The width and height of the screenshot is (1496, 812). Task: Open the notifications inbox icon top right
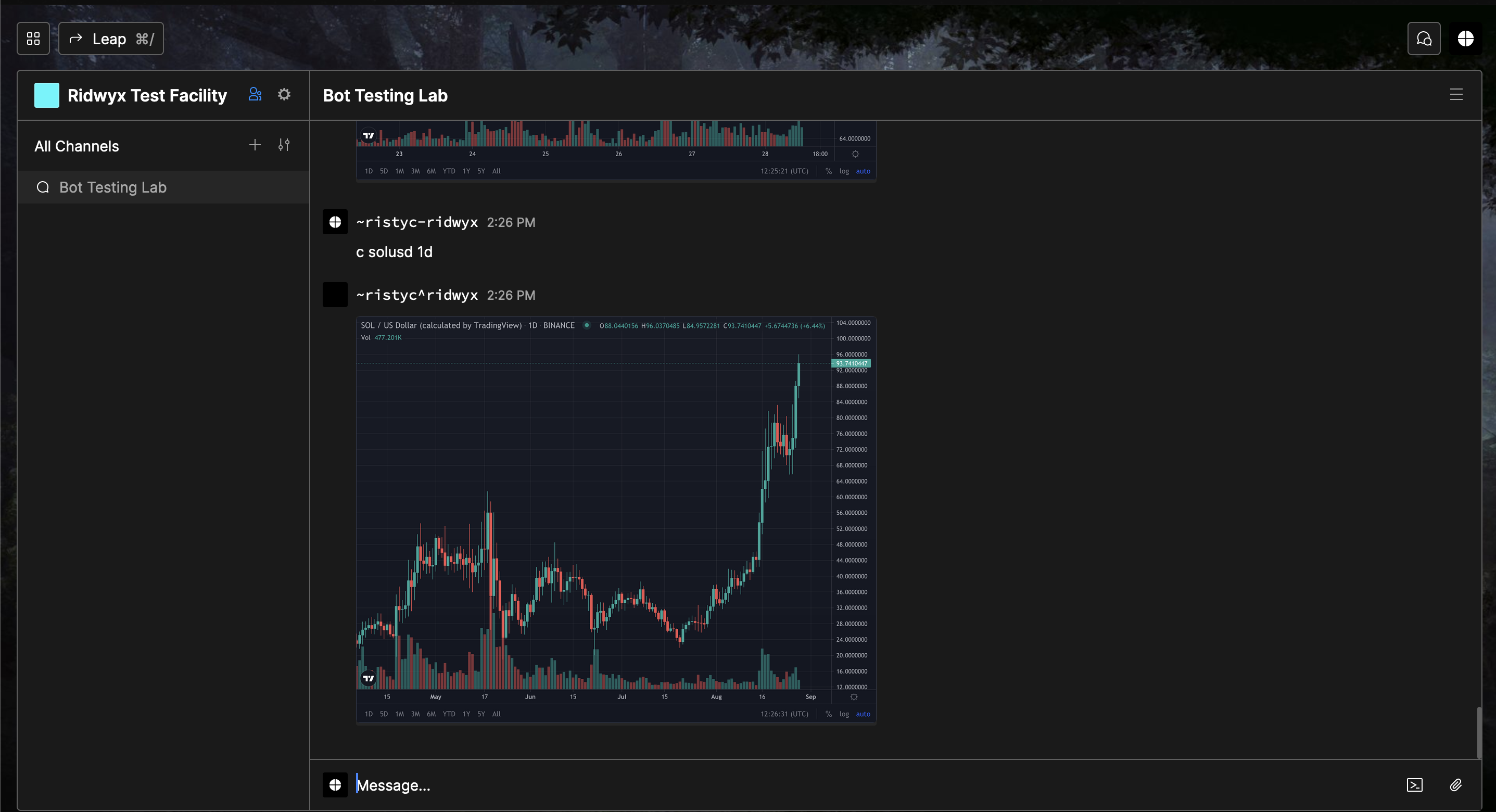tap(1424, 39)
